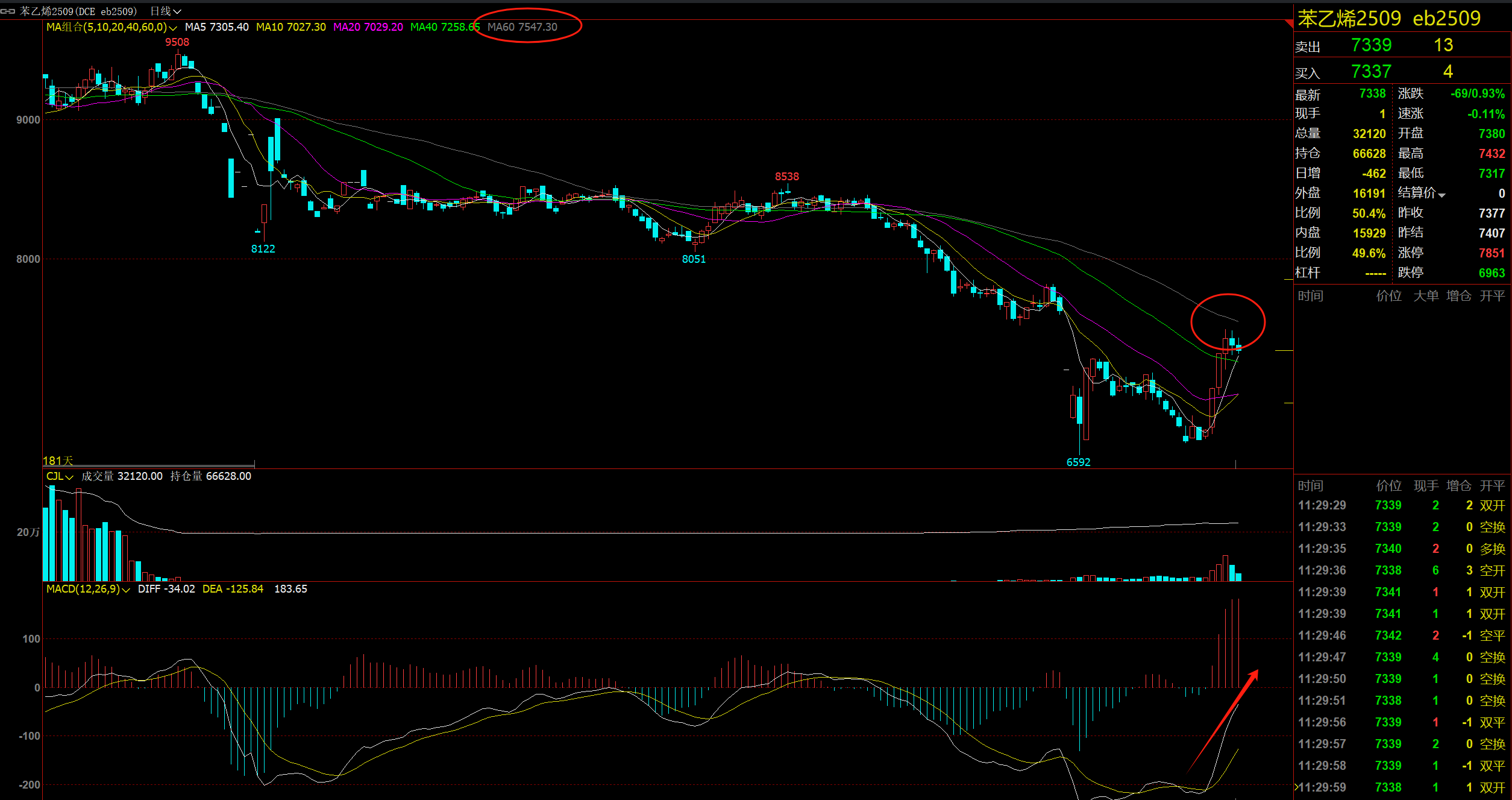Click the 涨跌 value -69/0.93%
The height and width of the screenshot is (800, 1512).
1477,94
